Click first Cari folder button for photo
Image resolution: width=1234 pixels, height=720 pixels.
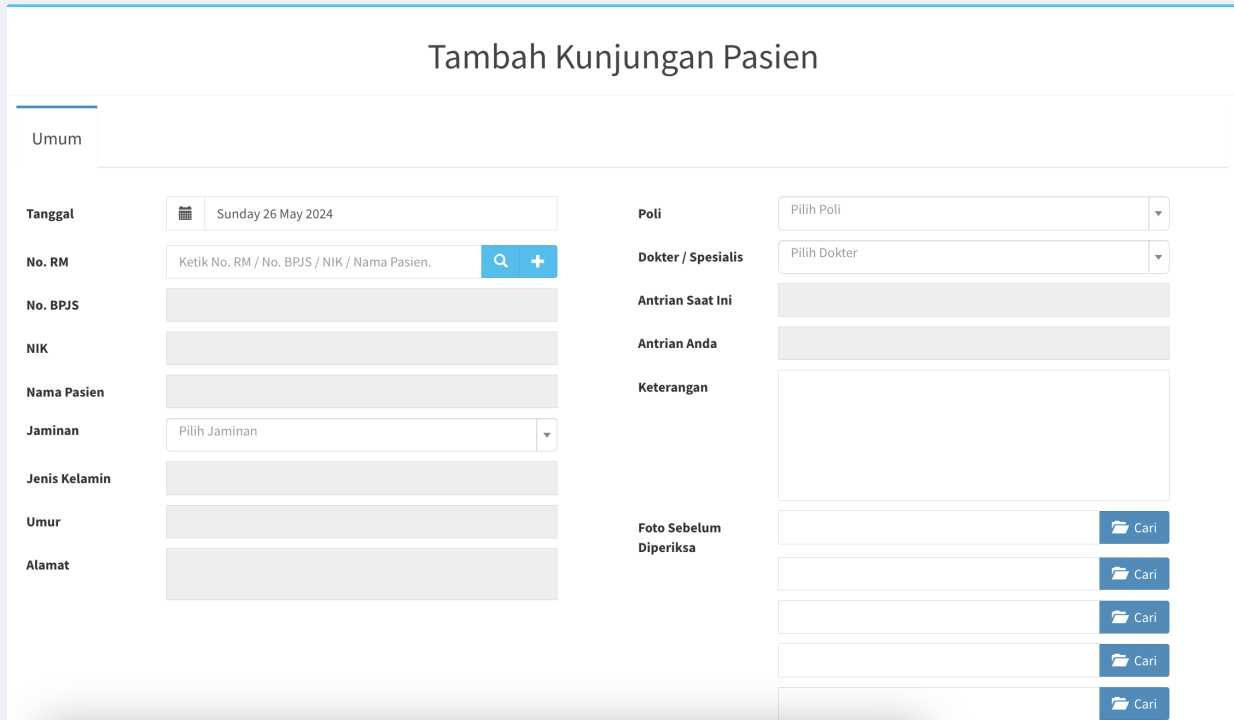tap(1133, 528)
